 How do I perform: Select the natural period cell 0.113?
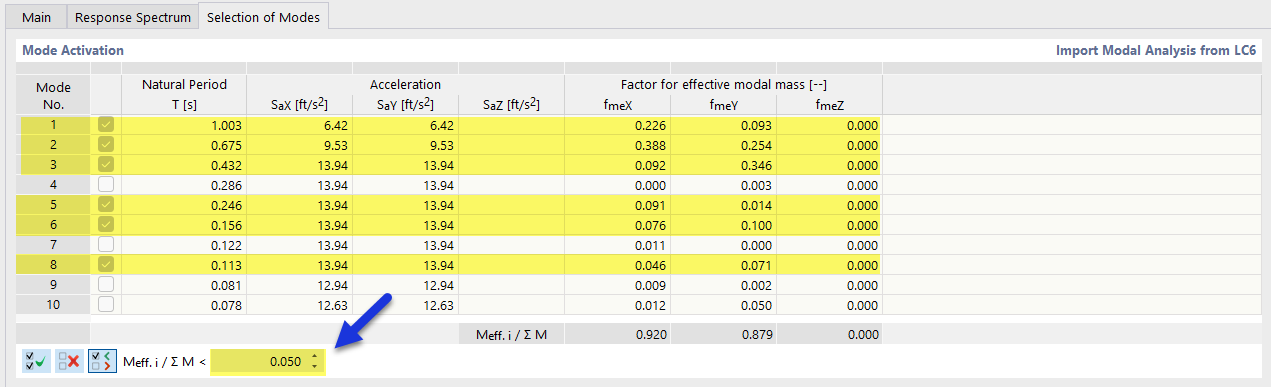click(184, 264)
